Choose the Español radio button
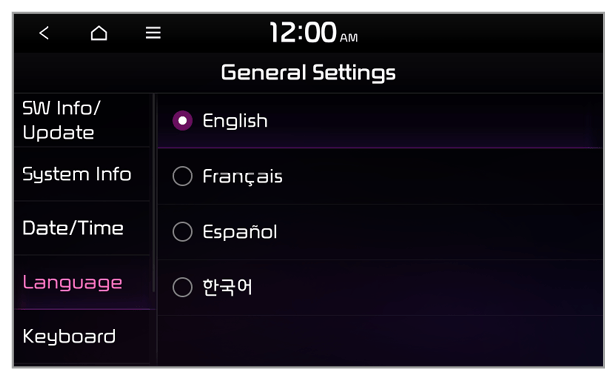The width and height of the screenshot is (615, 378). [x=182, y=232]
